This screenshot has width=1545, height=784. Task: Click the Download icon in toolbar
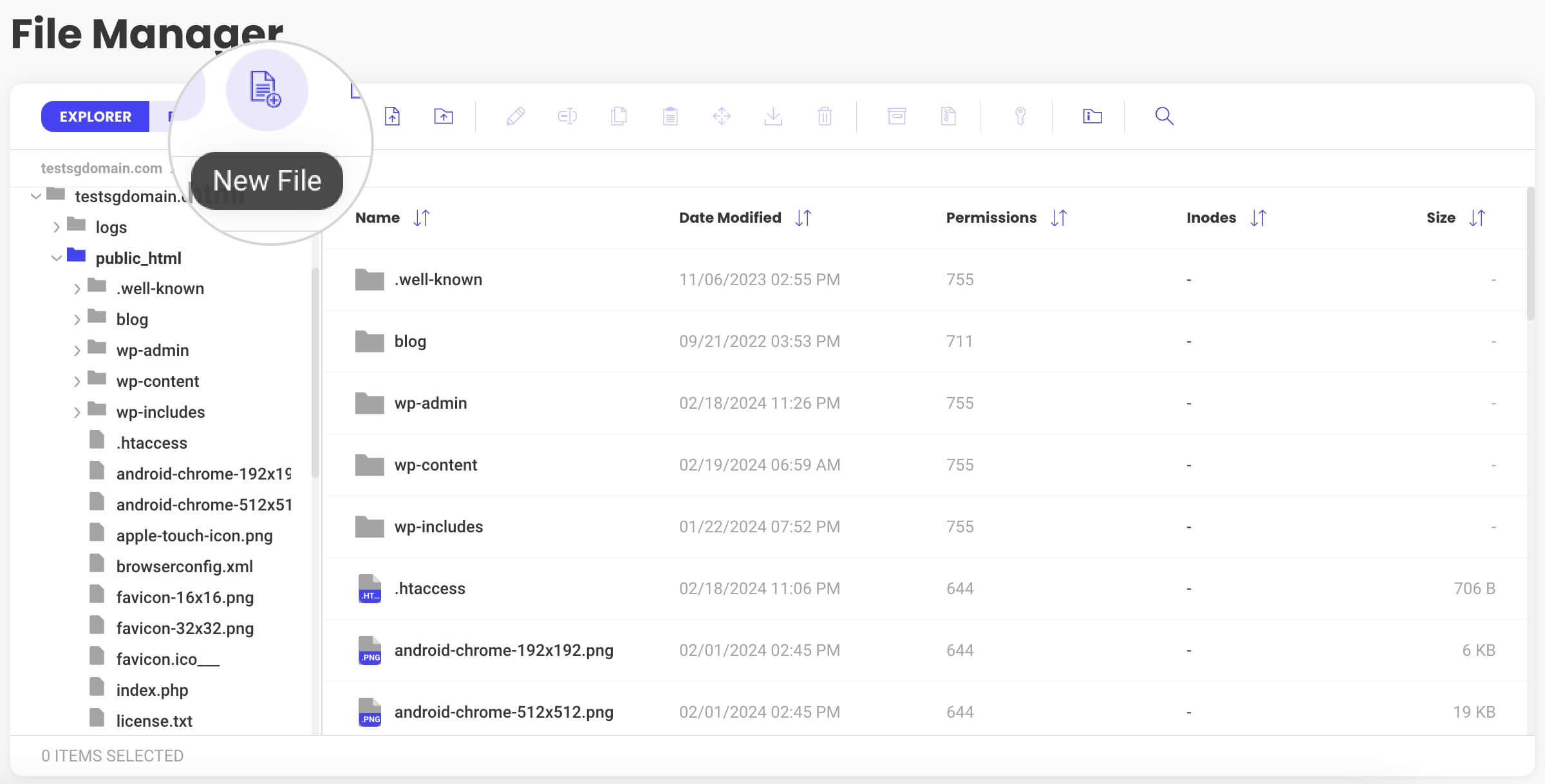[773, 117]
